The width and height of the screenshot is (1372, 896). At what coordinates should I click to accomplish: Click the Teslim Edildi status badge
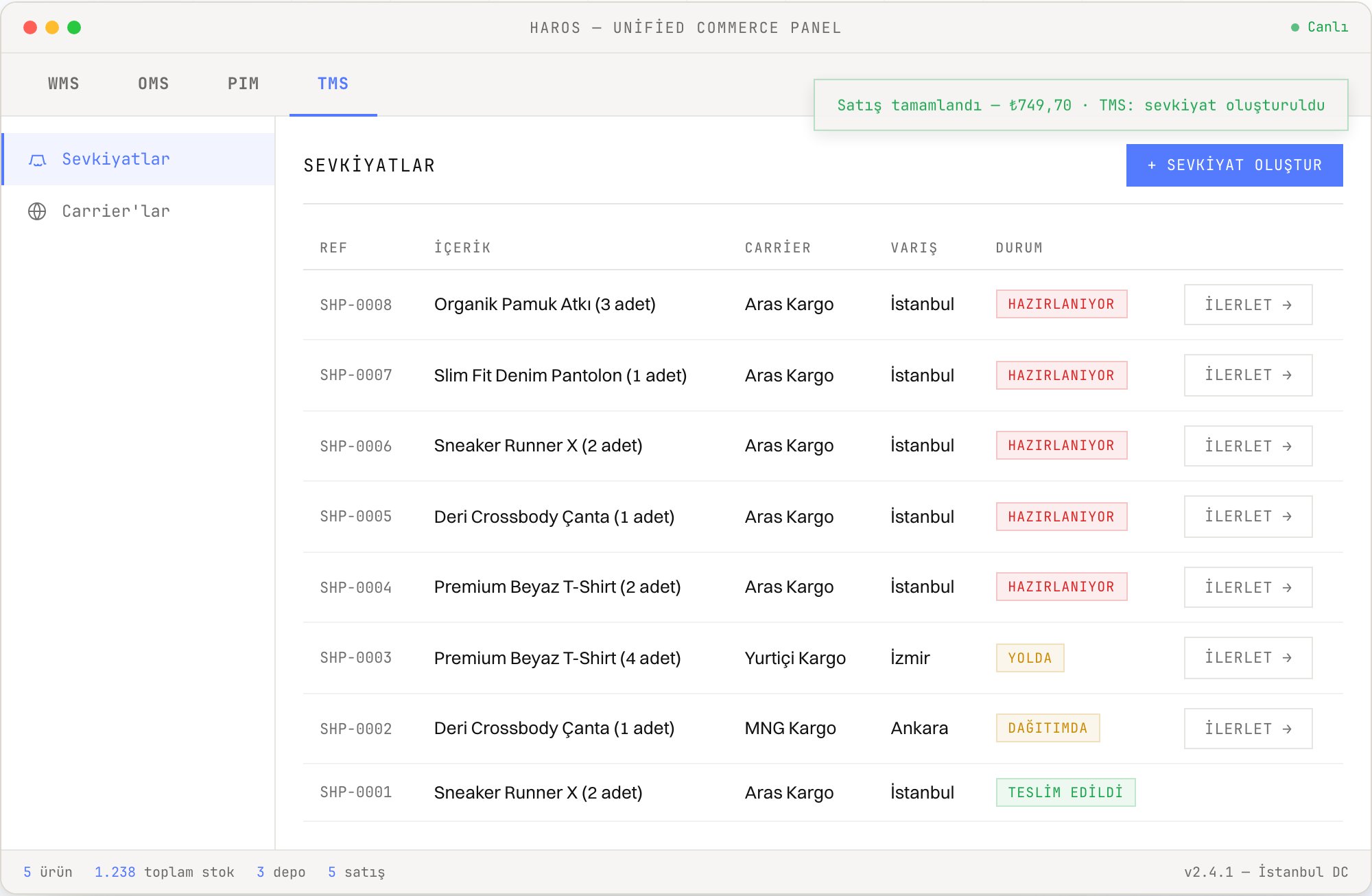pyautogui.click(x=1065, y=792)
